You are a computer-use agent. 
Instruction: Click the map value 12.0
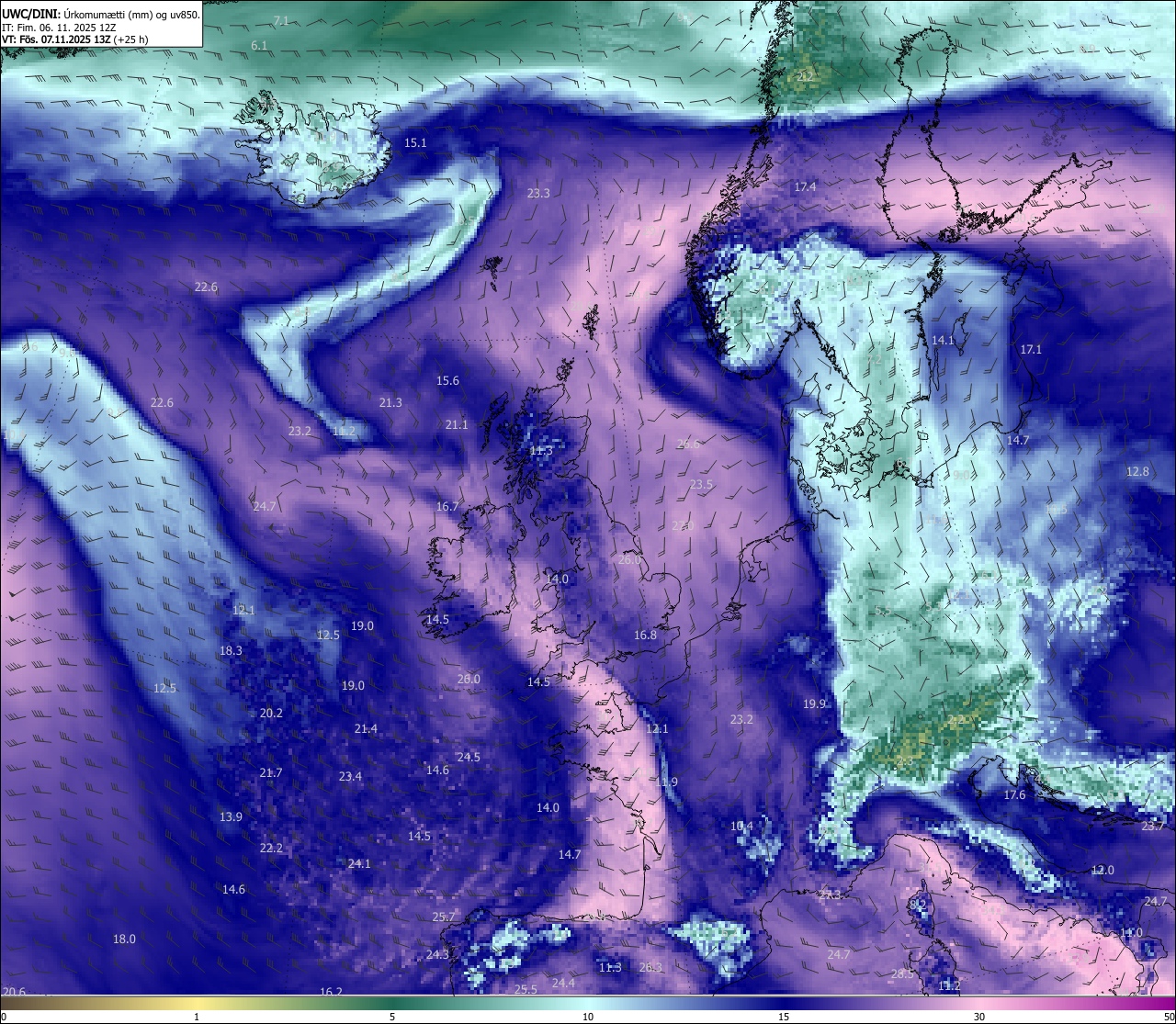[1102, 870]
